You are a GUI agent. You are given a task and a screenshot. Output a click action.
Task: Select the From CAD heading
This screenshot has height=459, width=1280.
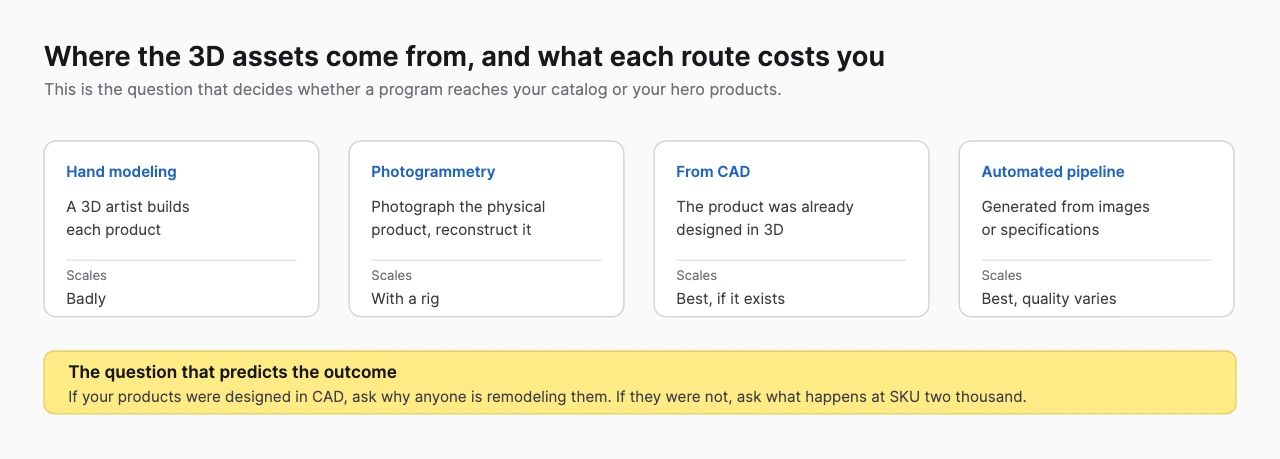point(713,172)
